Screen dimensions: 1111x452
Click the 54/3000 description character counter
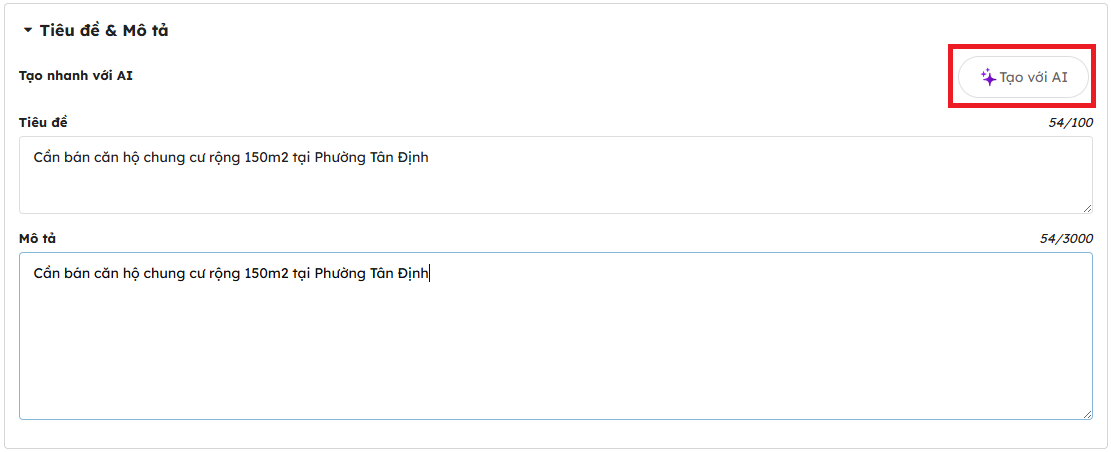tap(1064, 238)
